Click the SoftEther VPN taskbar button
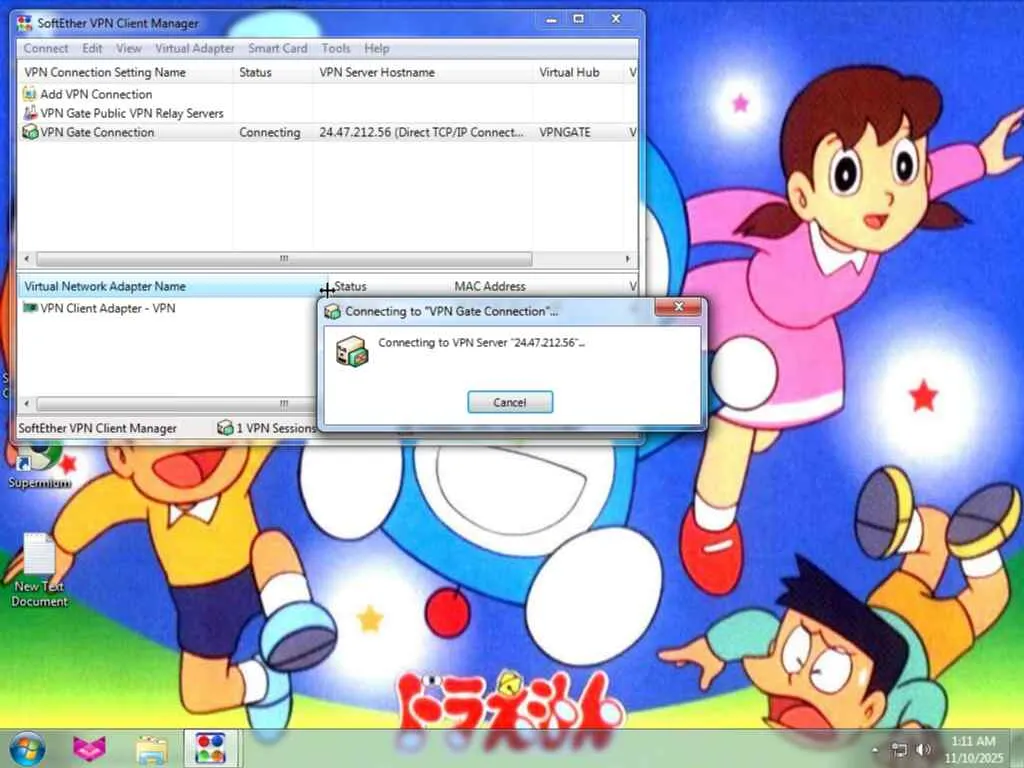Viewport: 1024px width, 768px height. point(210,748)
